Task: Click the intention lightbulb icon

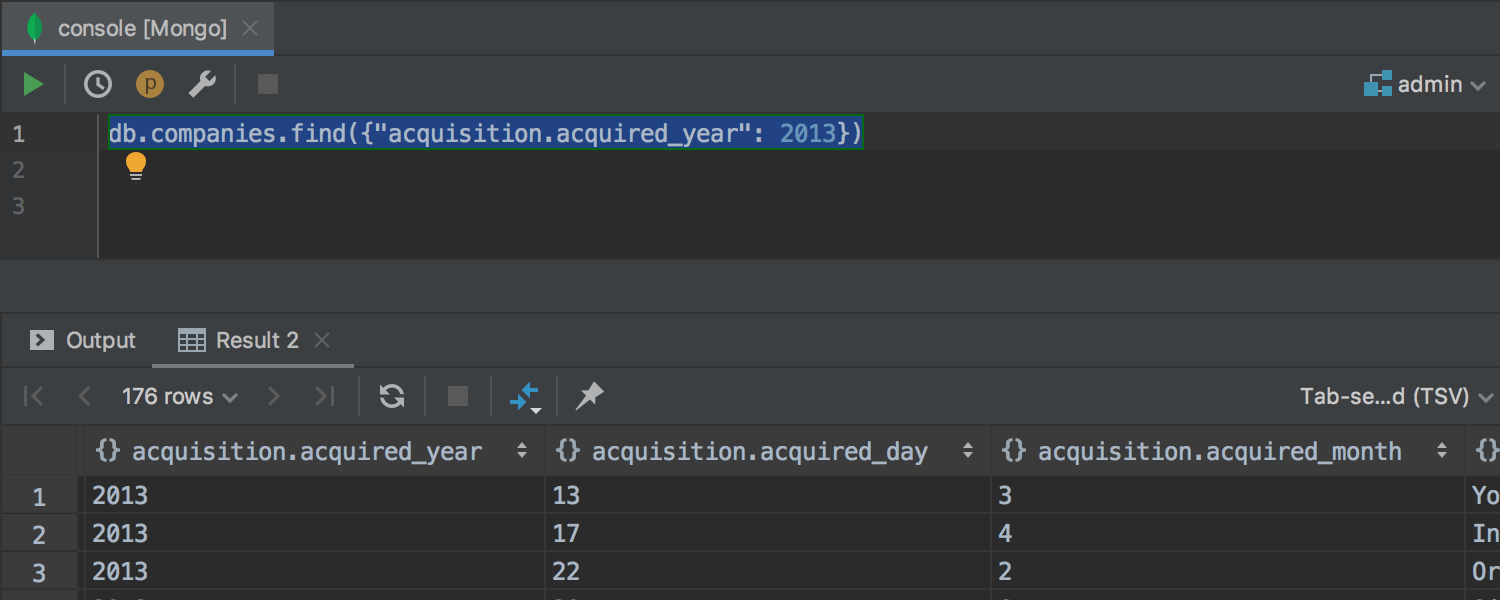Action: pos(136,166)
